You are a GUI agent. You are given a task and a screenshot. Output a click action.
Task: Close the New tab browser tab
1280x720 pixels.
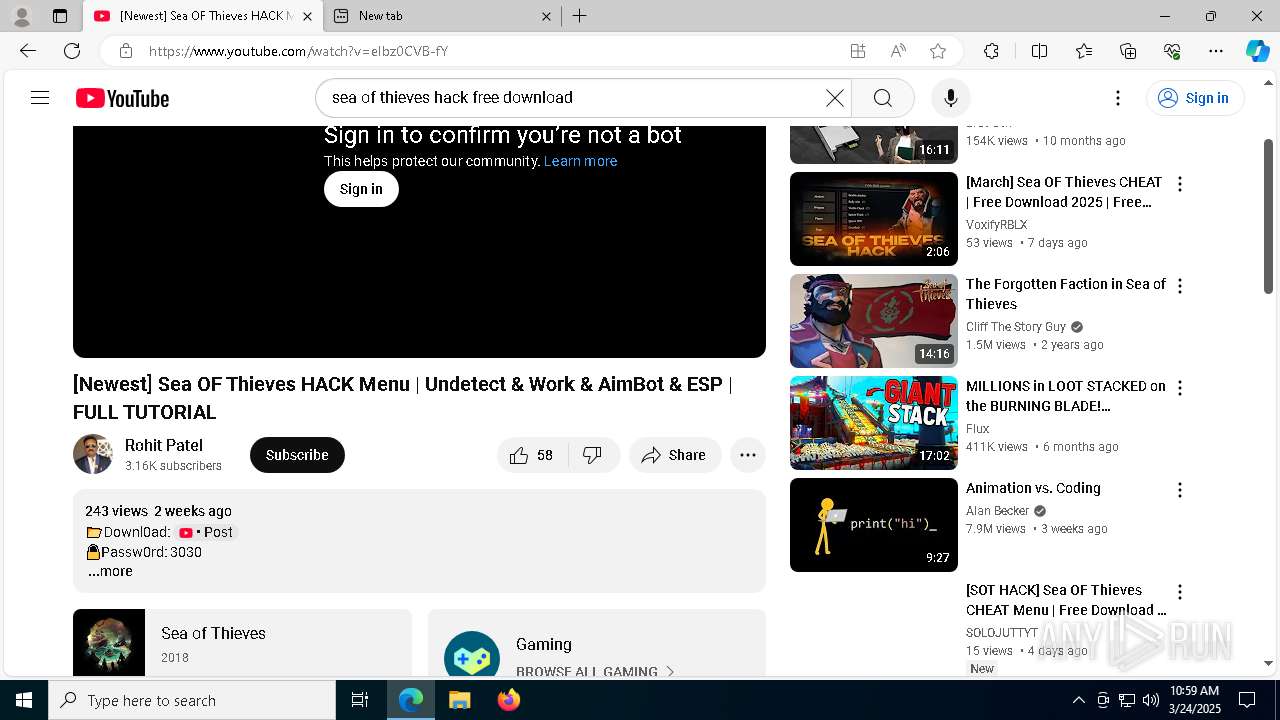pos(547,16)
